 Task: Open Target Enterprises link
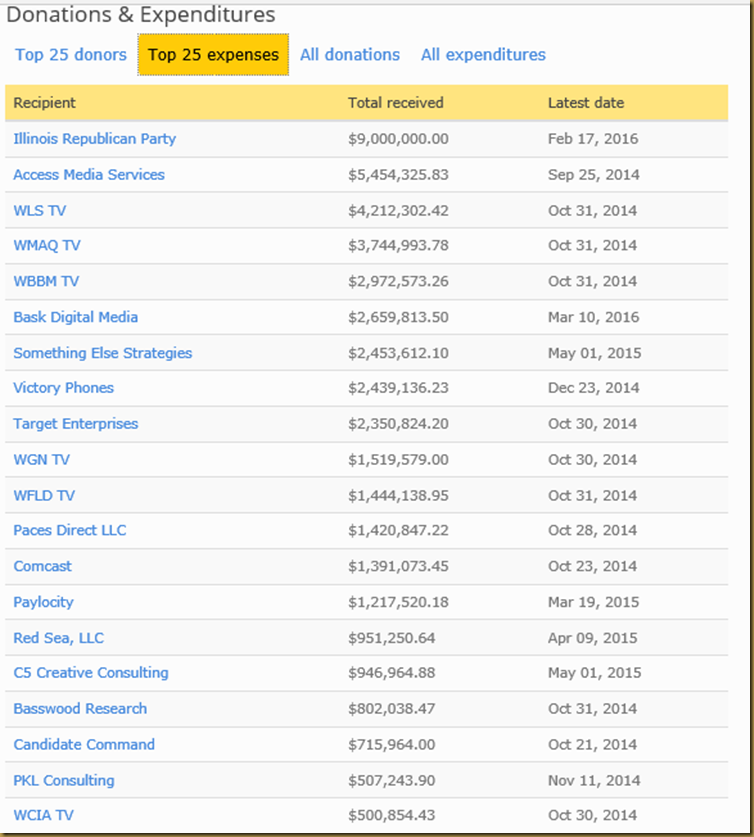click(x=76, y=424)
